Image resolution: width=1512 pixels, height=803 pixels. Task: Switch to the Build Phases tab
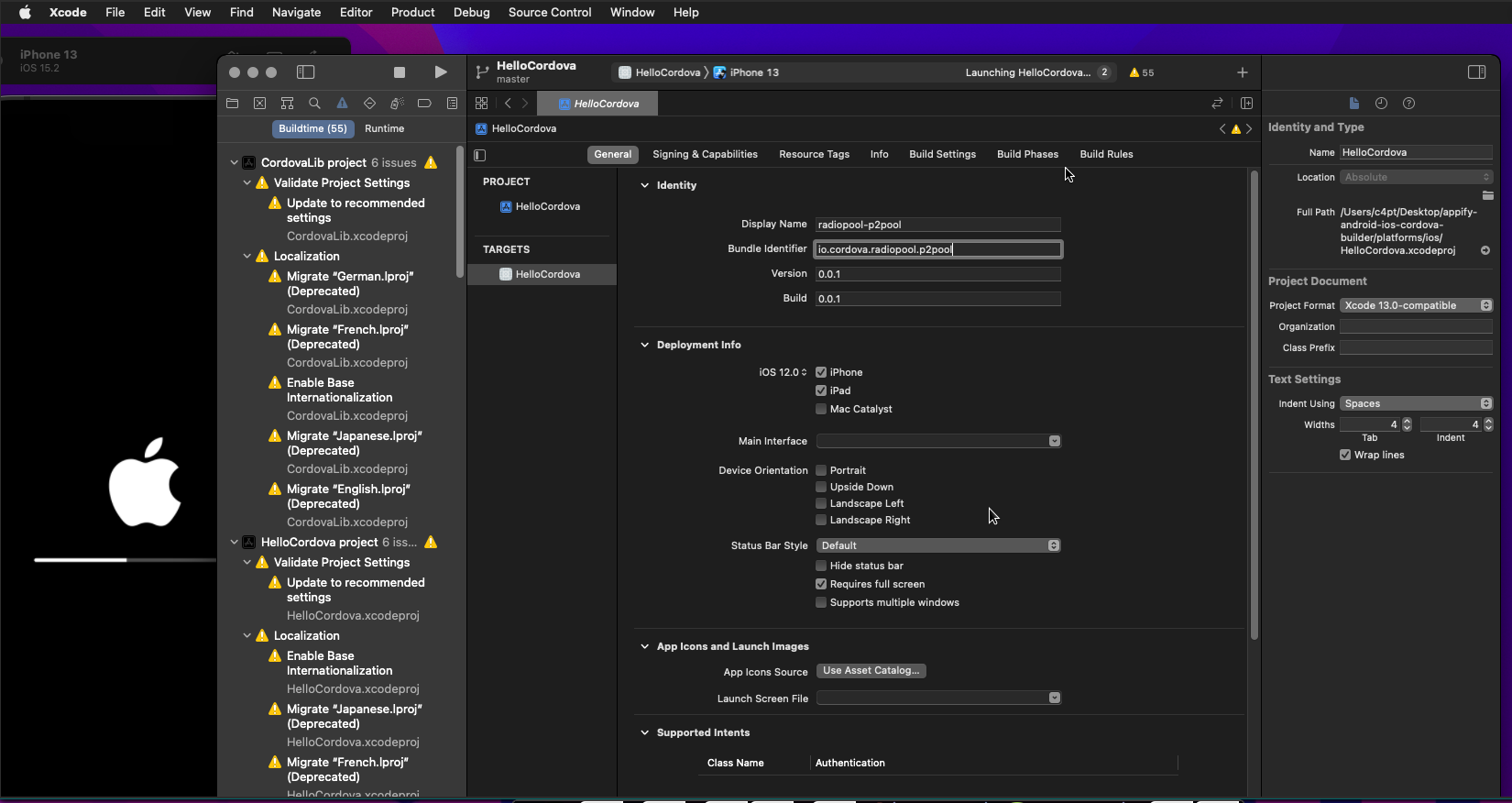pos(1027,154)
